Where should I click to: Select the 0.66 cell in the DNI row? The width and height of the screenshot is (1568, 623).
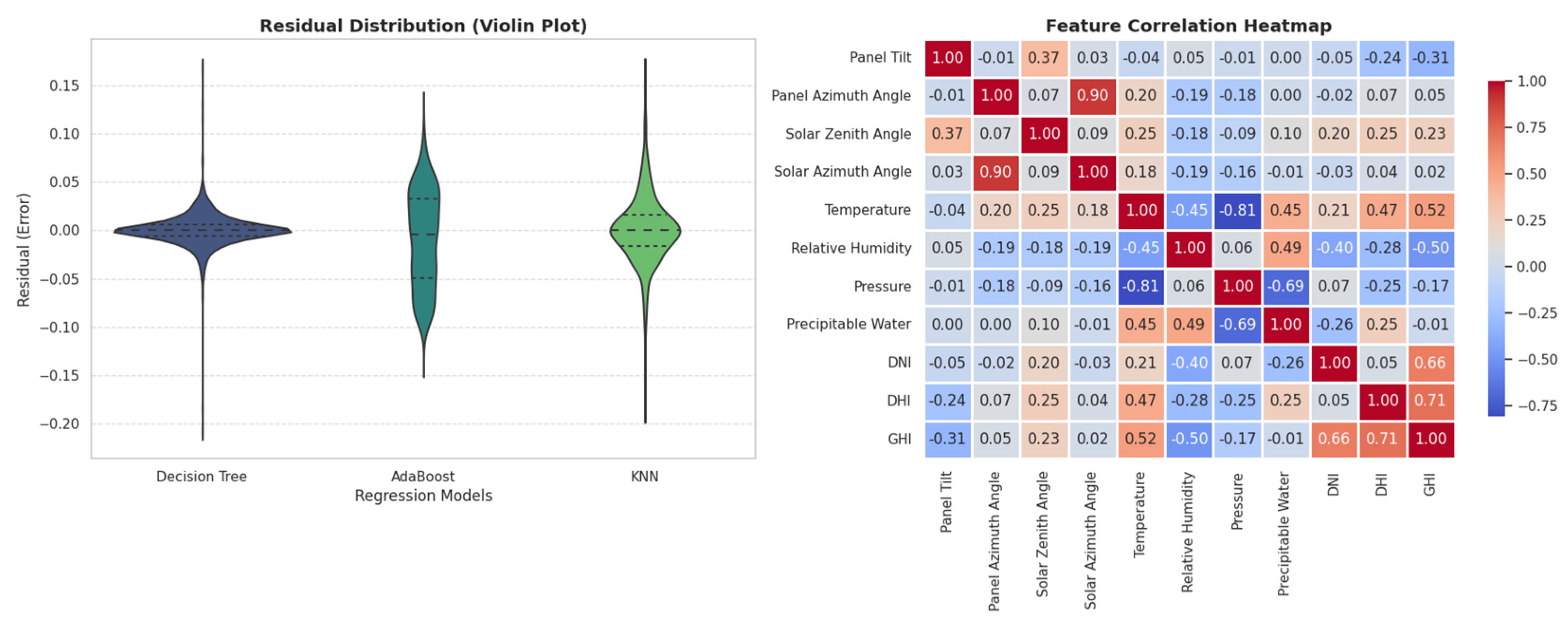(1430, 362)
